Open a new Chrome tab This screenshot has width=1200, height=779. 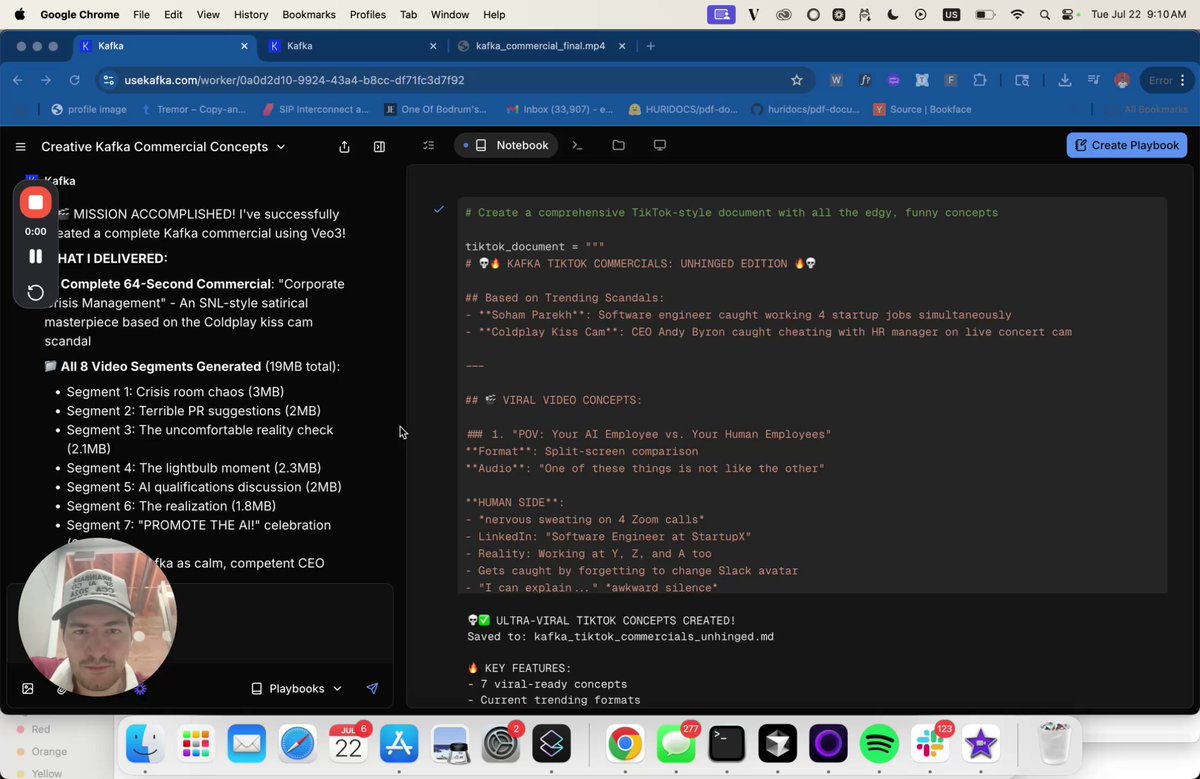pyautogui.click(x=651, y=46)
